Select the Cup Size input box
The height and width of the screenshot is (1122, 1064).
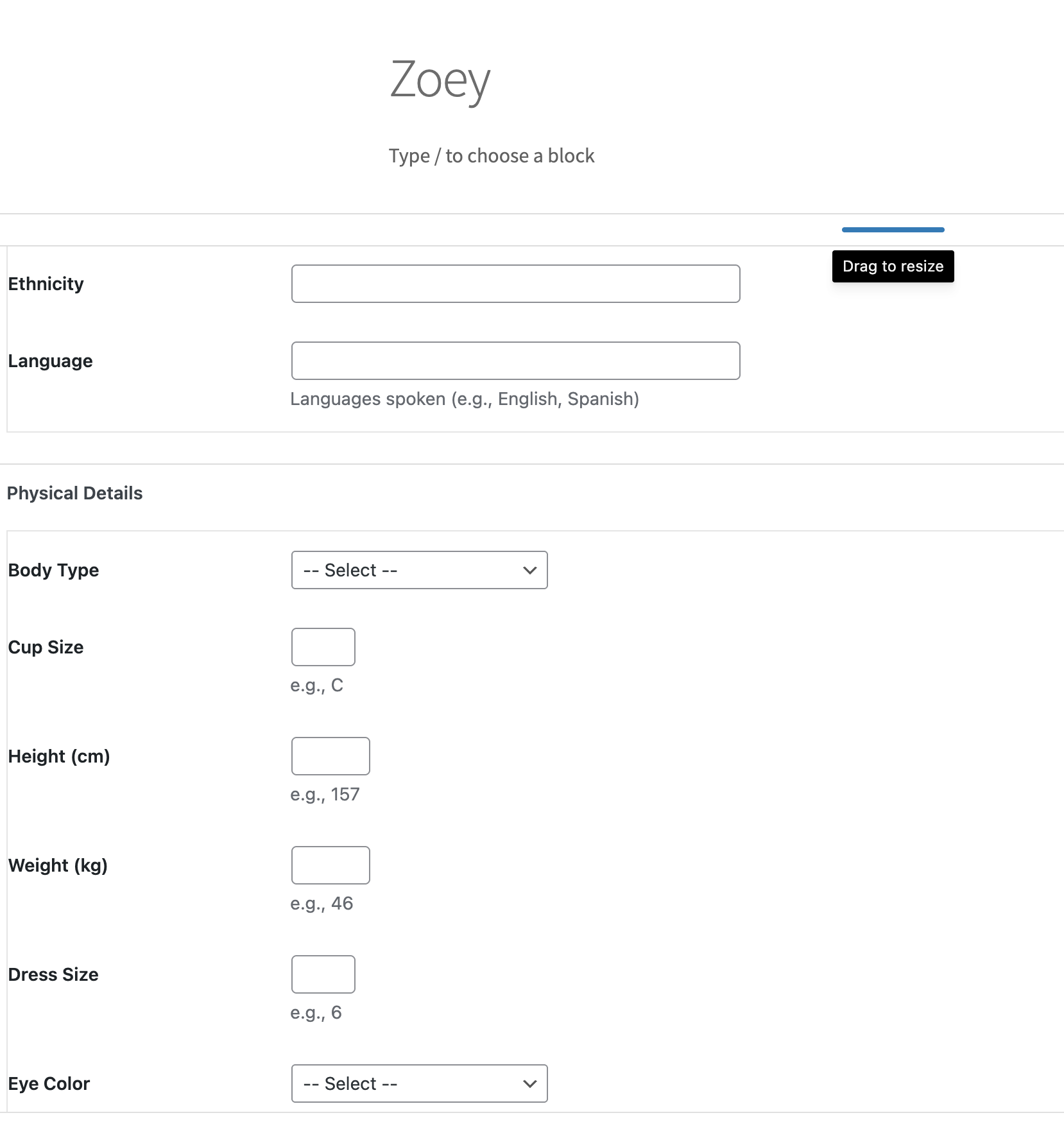323,646
